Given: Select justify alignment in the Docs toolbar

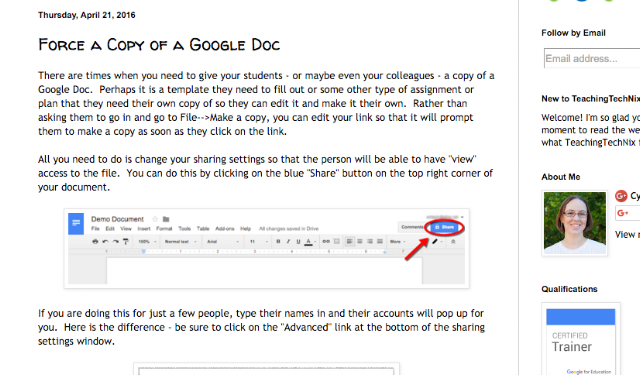Looking at the screenshot, I should pyautogui.click(x=380, y=242).
